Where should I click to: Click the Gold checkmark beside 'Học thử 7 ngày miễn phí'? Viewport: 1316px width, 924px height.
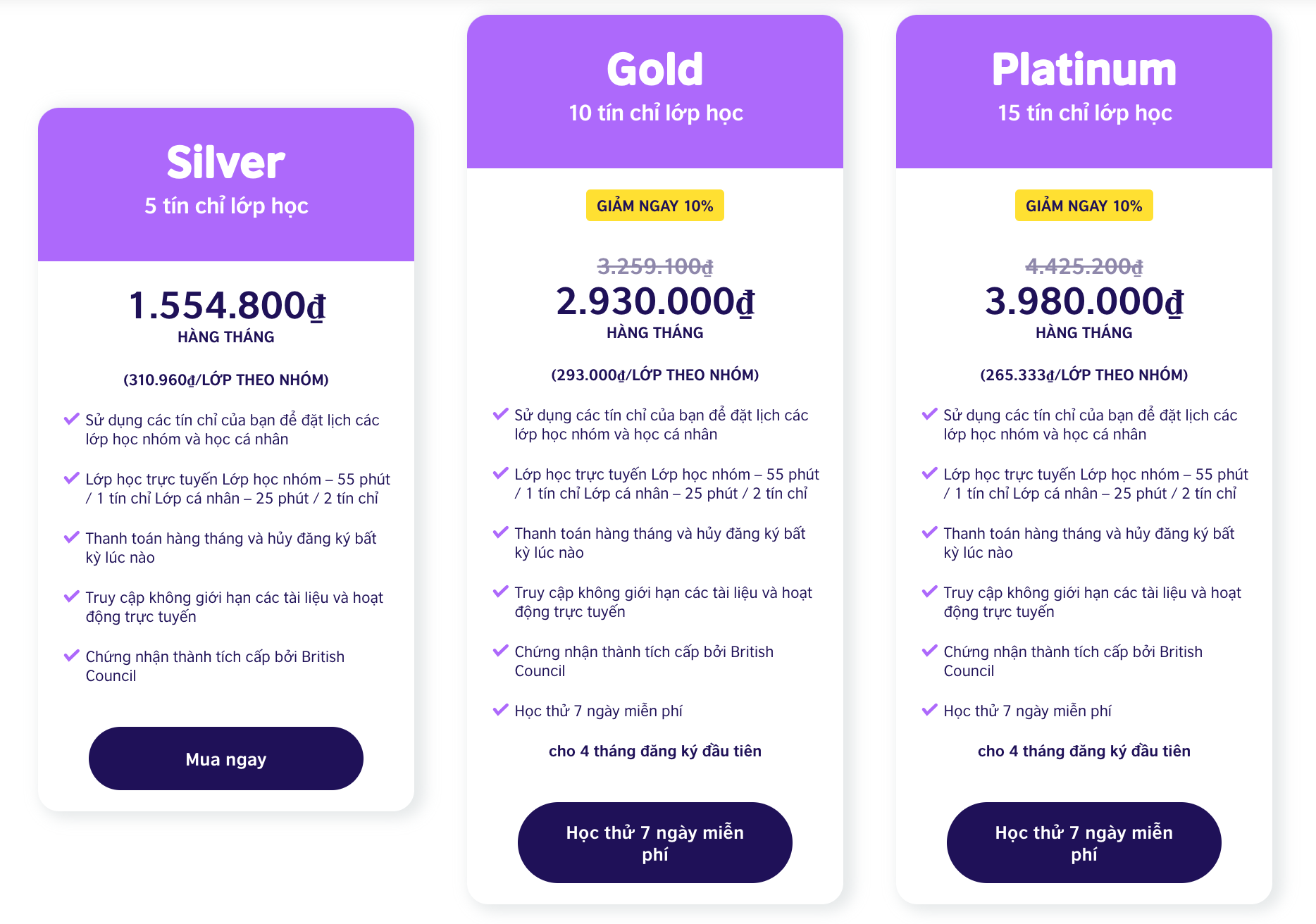pyautogui.click(x=500, y=710)
